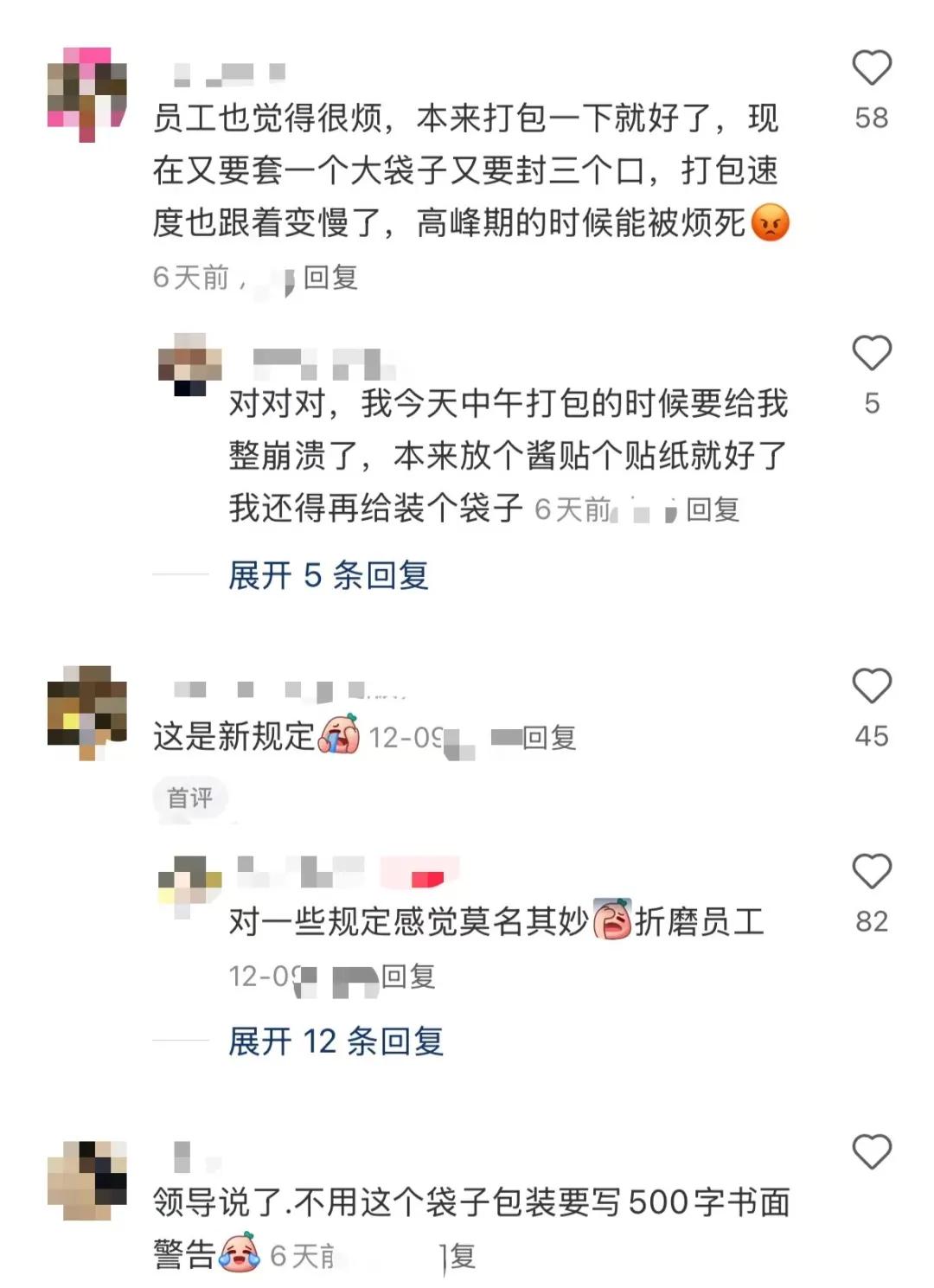
Task: Tap the '首评' first-comment badge
Action: click(190, 798)
